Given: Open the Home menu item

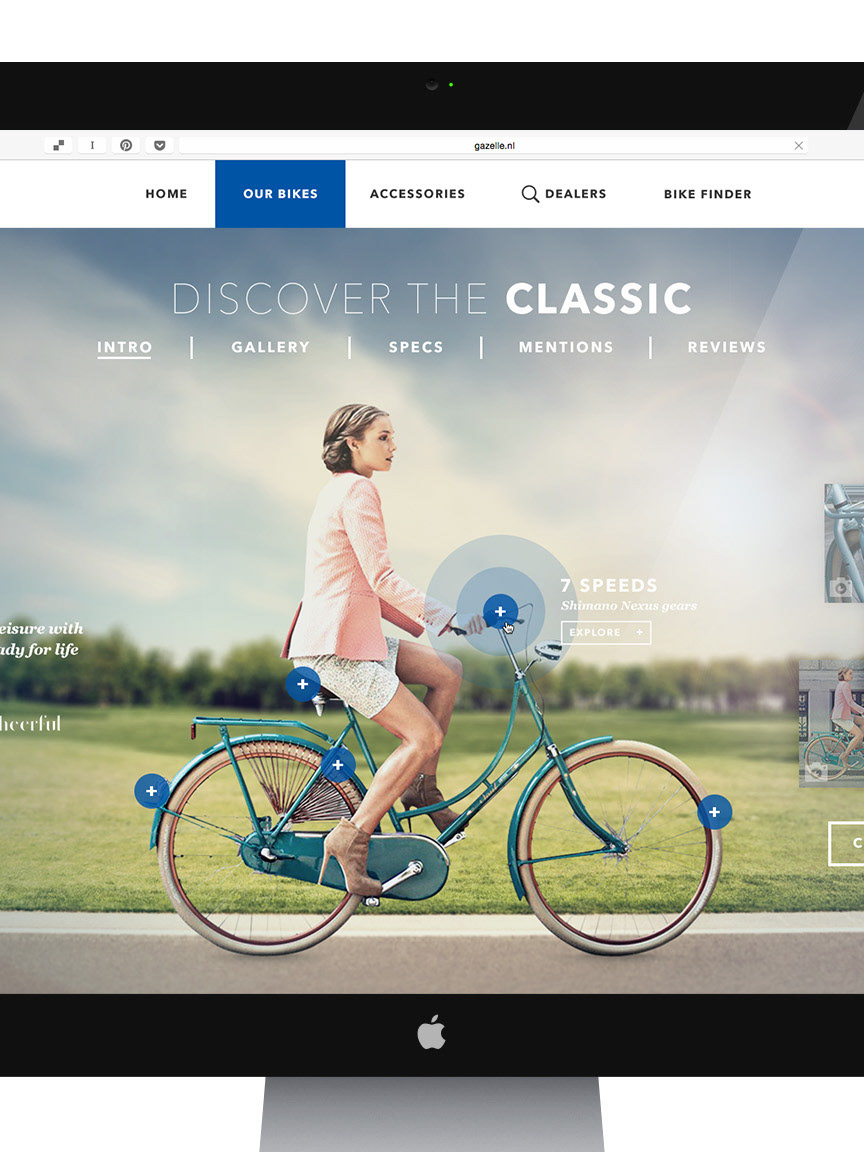Looking at the screenshot, I should [x=166, y=194].
